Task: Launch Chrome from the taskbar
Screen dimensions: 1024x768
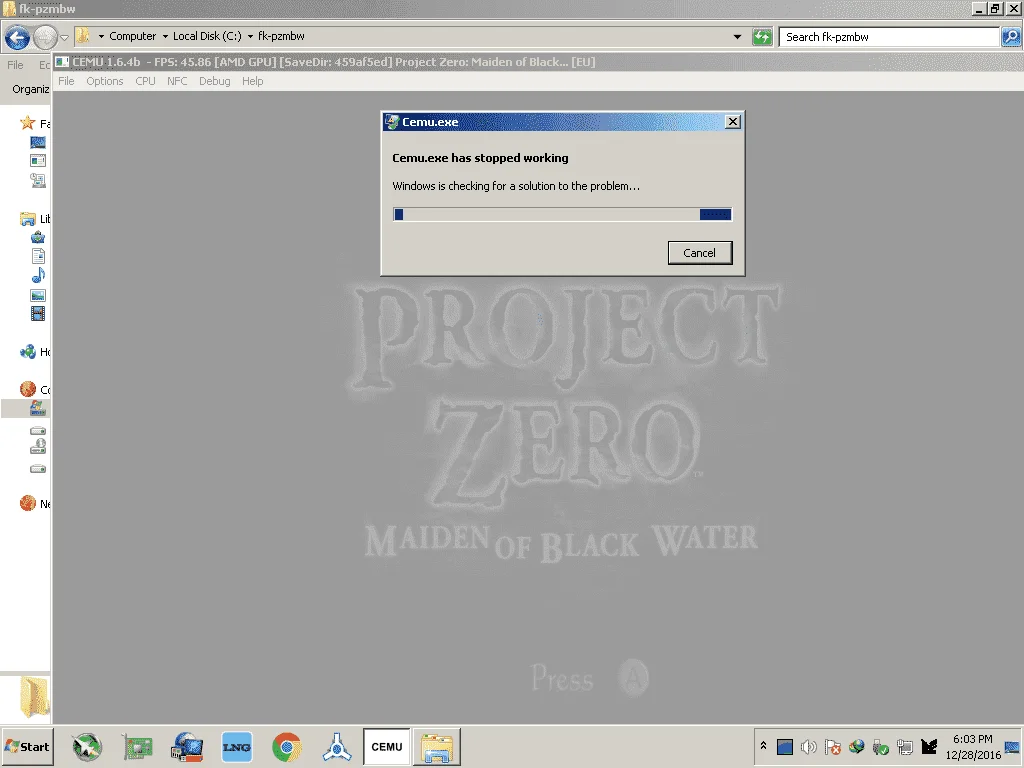Action: coord(287,747)
